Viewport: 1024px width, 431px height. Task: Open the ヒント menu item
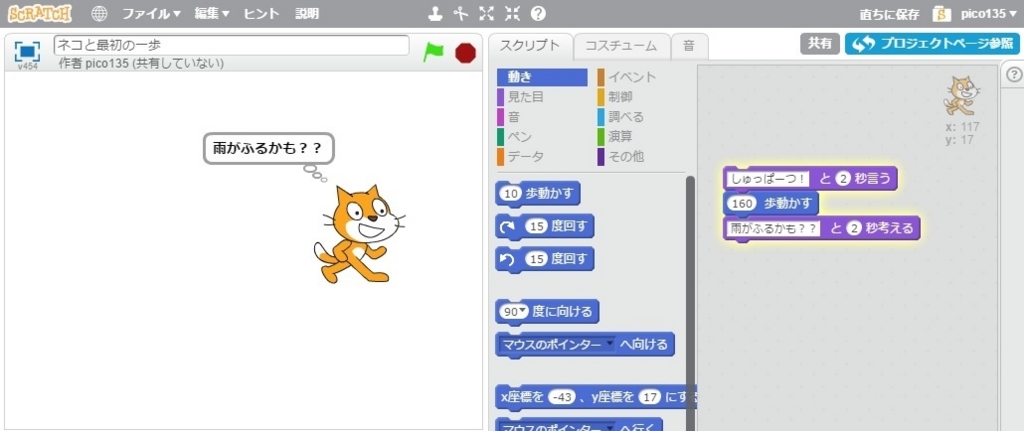point(261,13)
